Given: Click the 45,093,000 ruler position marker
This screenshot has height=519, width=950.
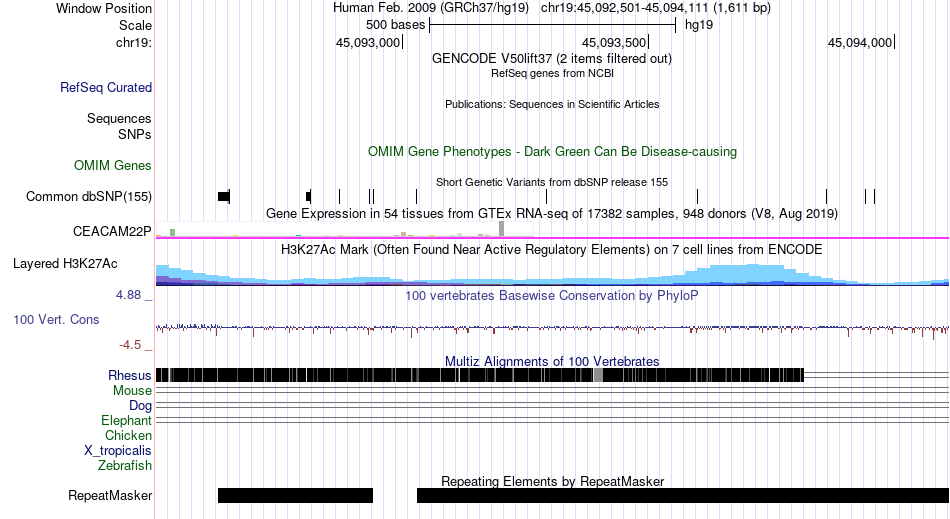Looking at the screenshot, I should [x=368, y=42].
